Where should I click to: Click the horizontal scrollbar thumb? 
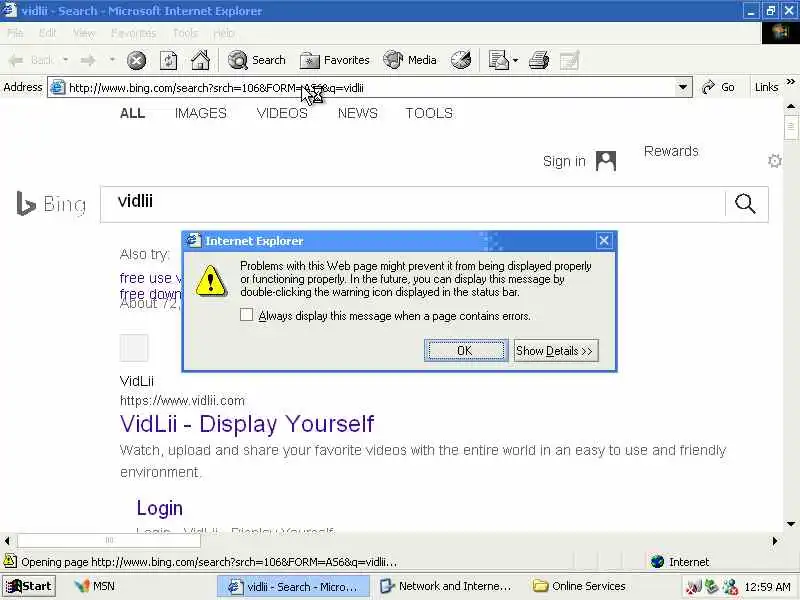coord(109,540)
